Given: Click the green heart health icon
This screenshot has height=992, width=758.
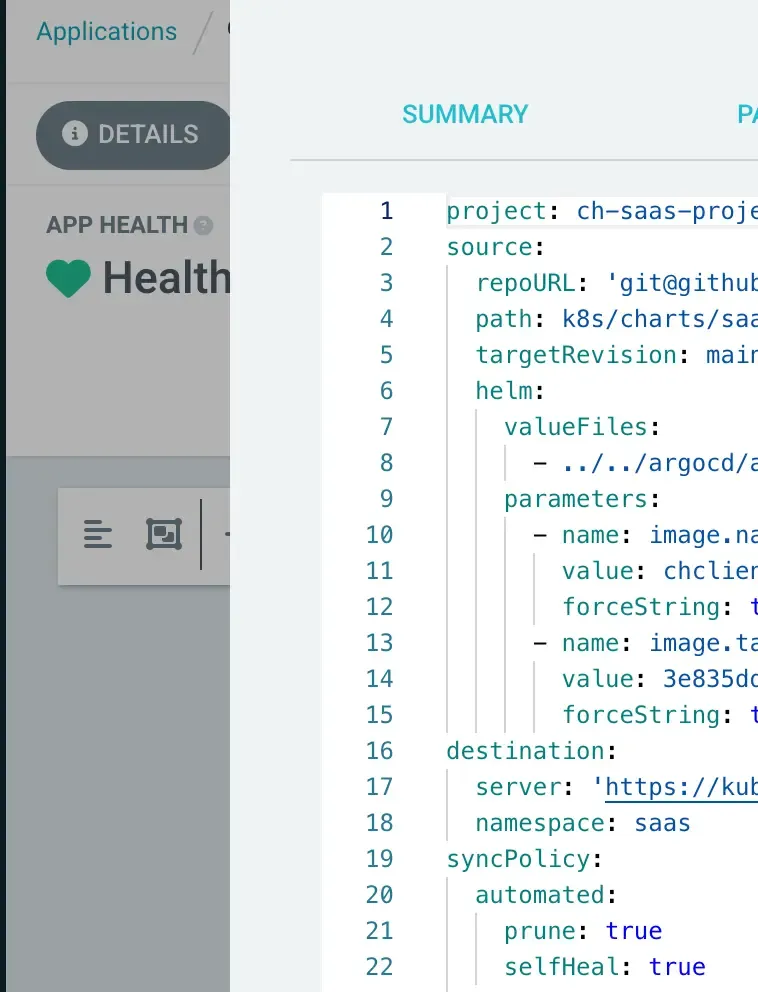Looking at the screenshot, I should [68, 277].
